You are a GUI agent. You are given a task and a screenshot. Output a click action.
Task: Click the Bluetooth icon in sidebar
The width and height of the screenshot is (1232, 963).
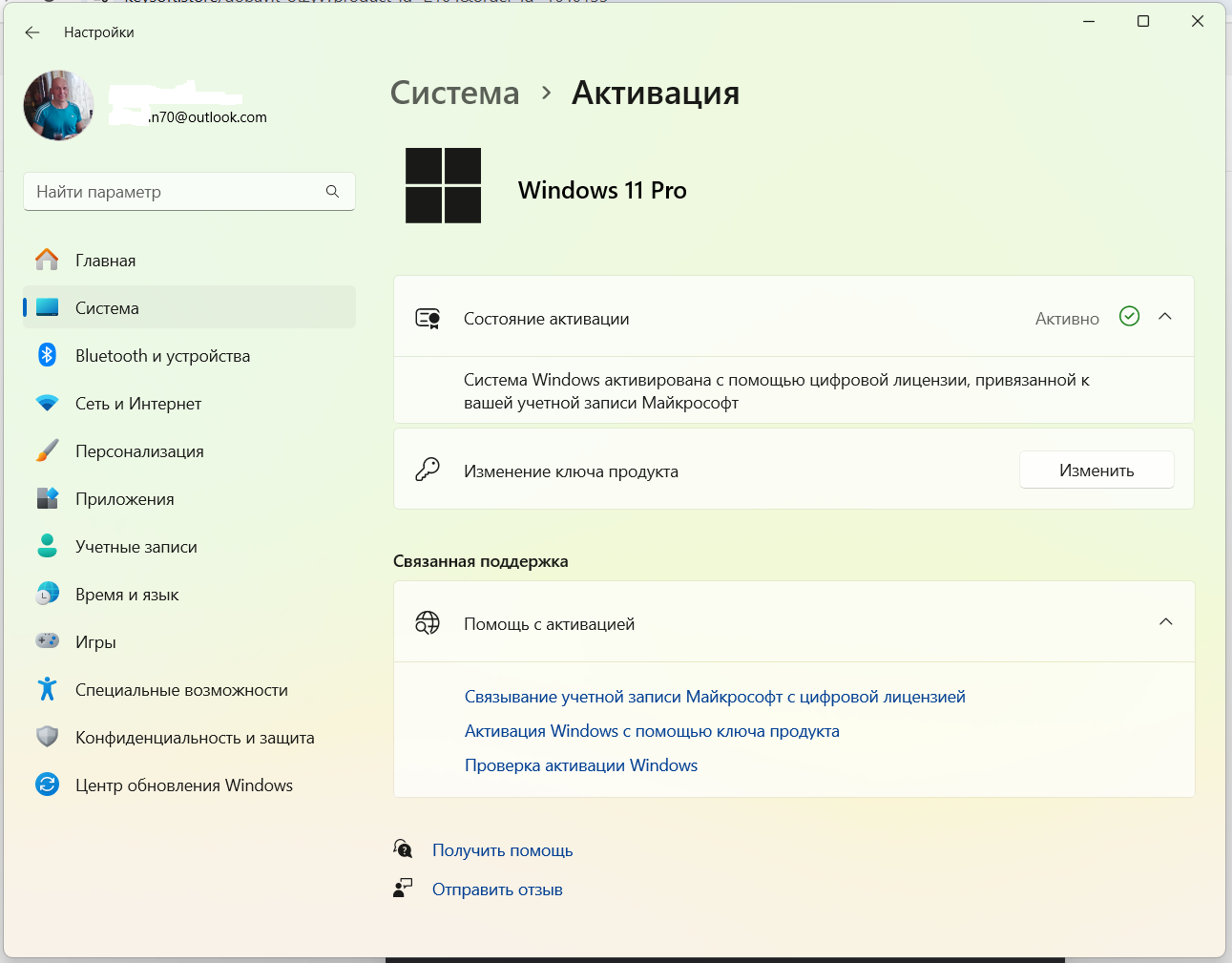click(x=47, y=355)
